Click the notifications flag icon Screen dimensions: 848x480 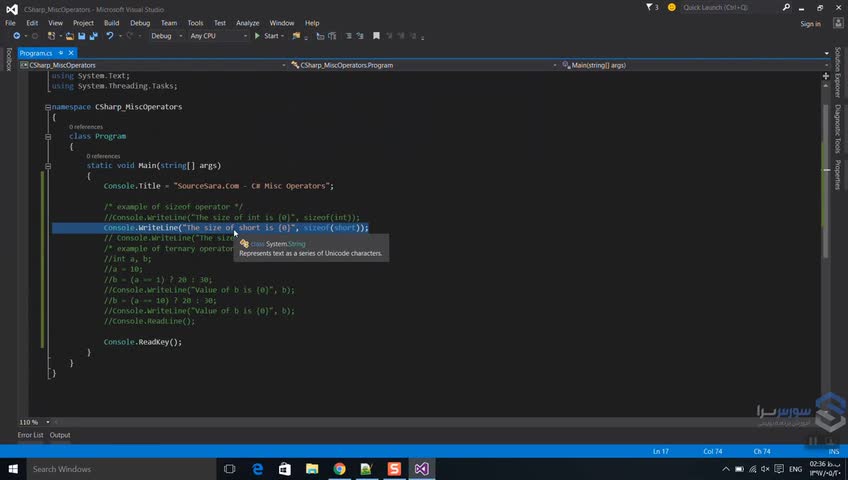(649, 7)
